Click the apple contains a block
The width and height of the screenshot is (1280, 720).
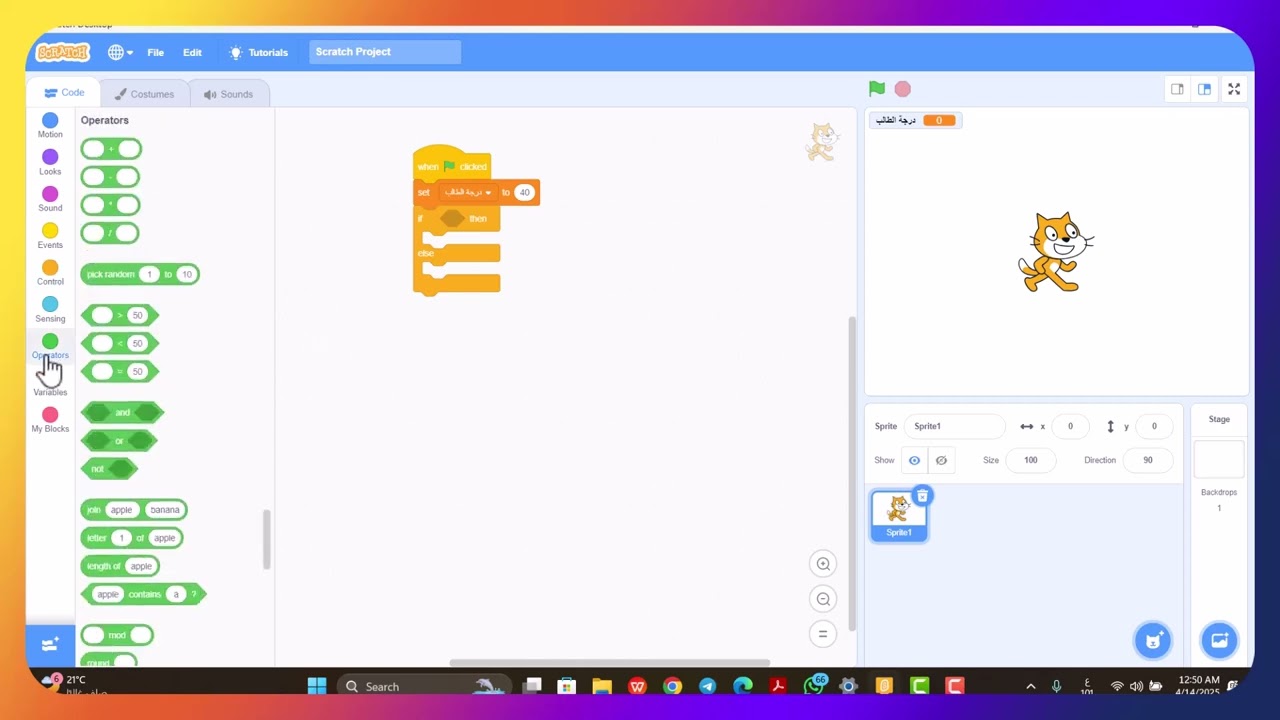coord(143,594)
